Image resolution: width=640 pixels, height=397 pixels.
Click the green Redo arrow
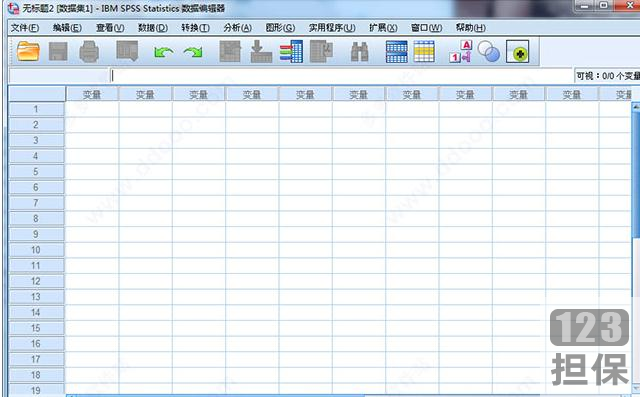[x=193, y=52]
